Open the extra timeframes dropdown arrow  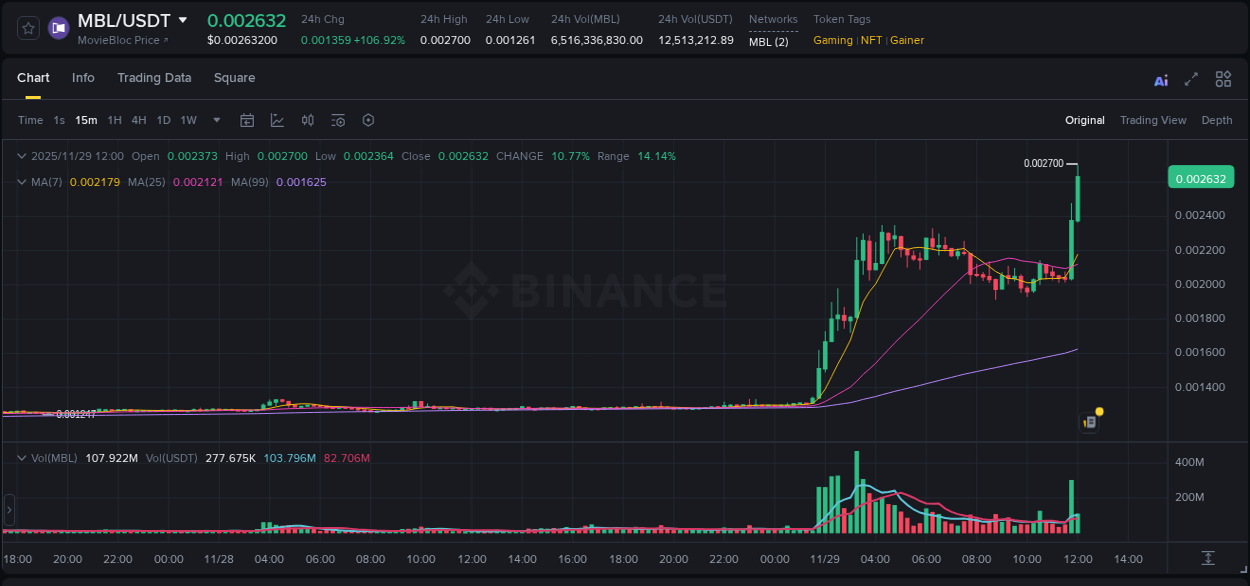215,120
